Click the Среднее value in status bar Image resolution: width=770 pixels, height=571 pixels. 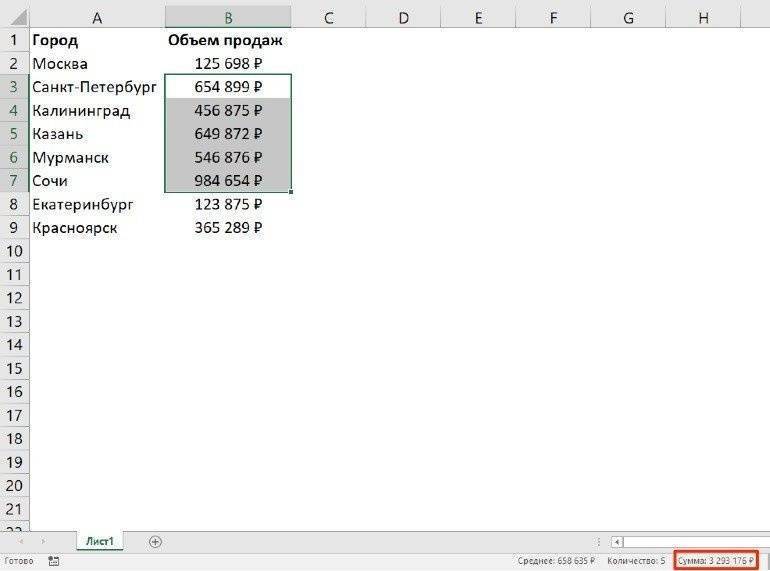(x=556, y=561)
